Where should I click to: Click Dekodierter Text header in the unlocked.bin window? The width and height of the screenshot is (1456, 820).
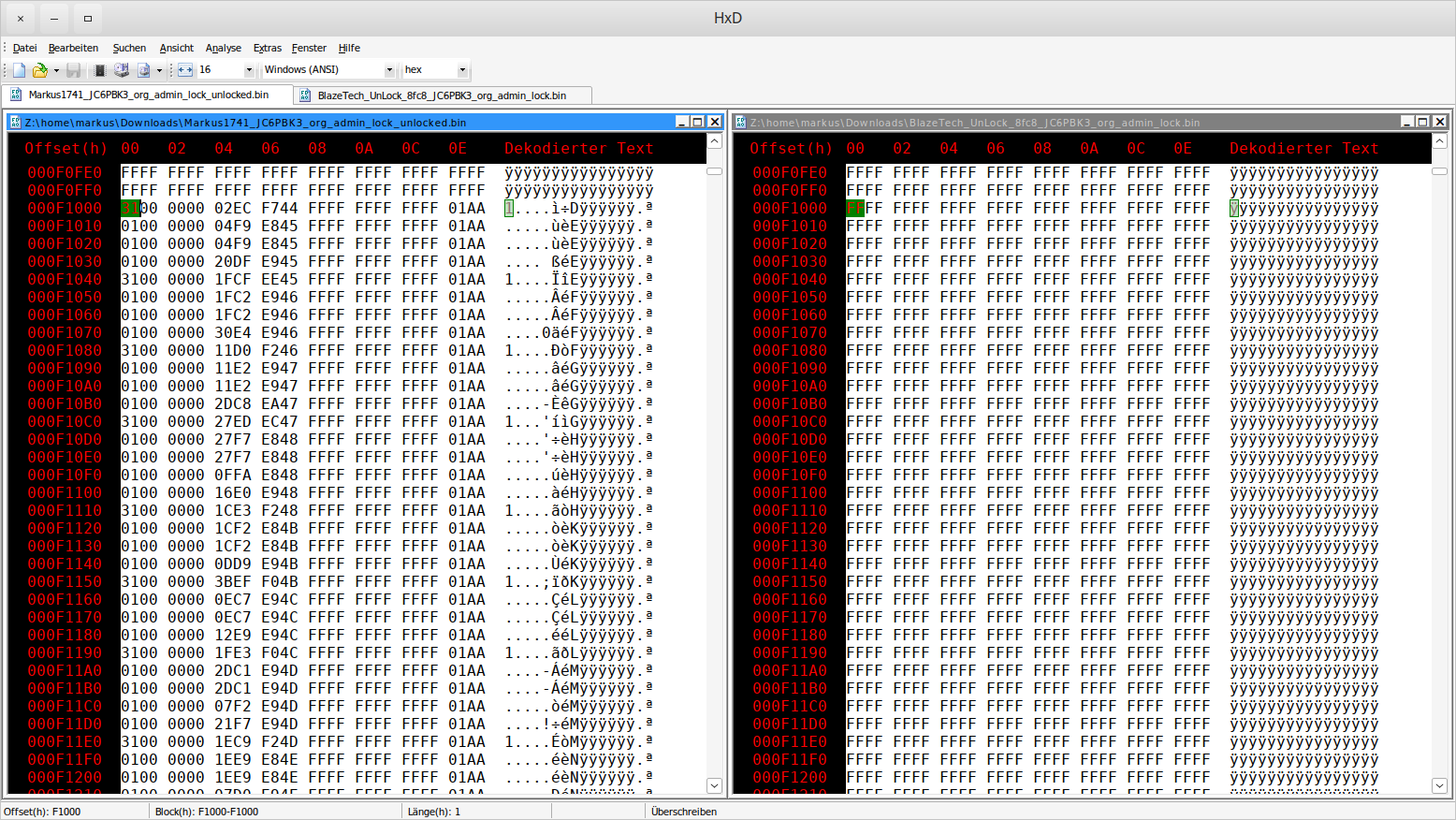pos(579,148)
